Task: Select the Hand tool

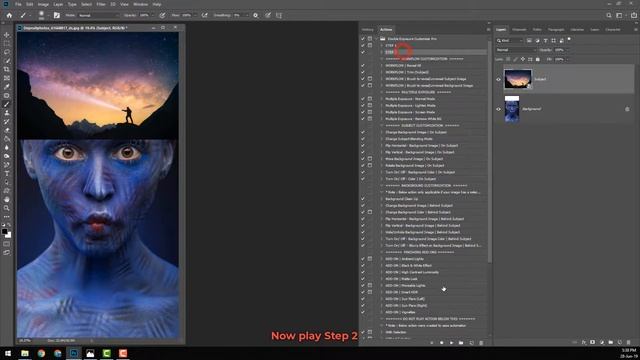Action: tap(7, 200)
